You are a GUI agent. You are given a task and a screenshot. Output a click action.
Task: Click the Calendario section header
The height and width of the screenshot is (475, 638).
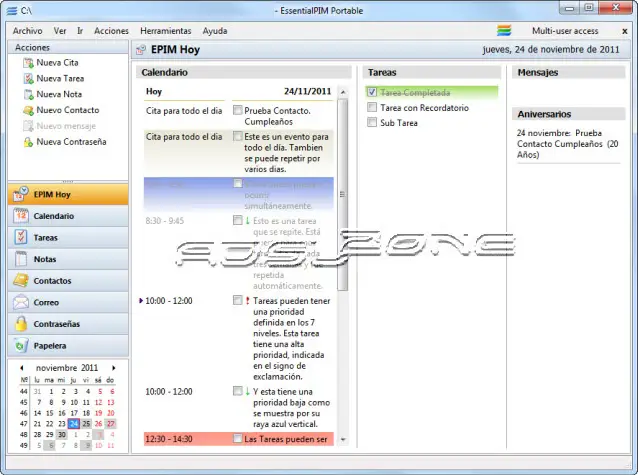[243, 72]
